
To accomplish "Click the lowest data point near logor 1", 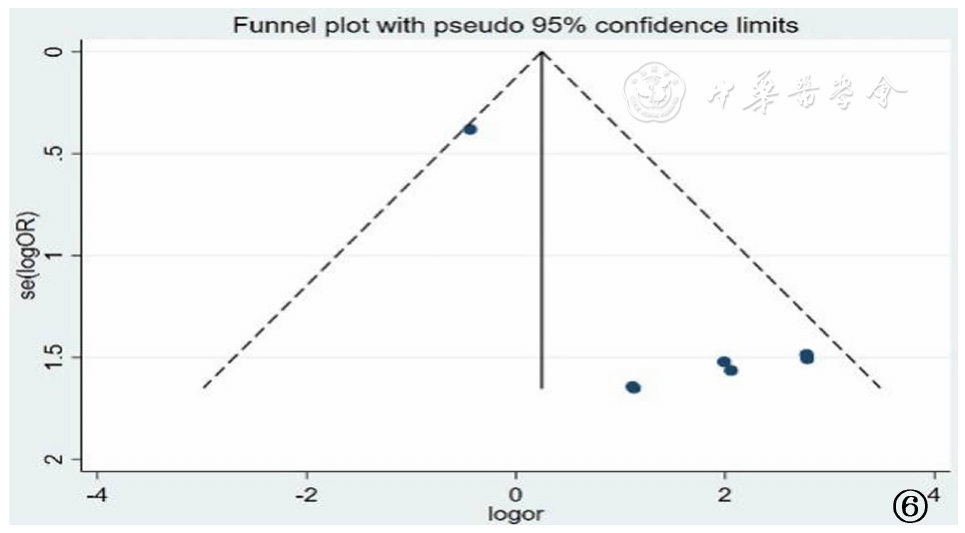I will tap(633, 387).
